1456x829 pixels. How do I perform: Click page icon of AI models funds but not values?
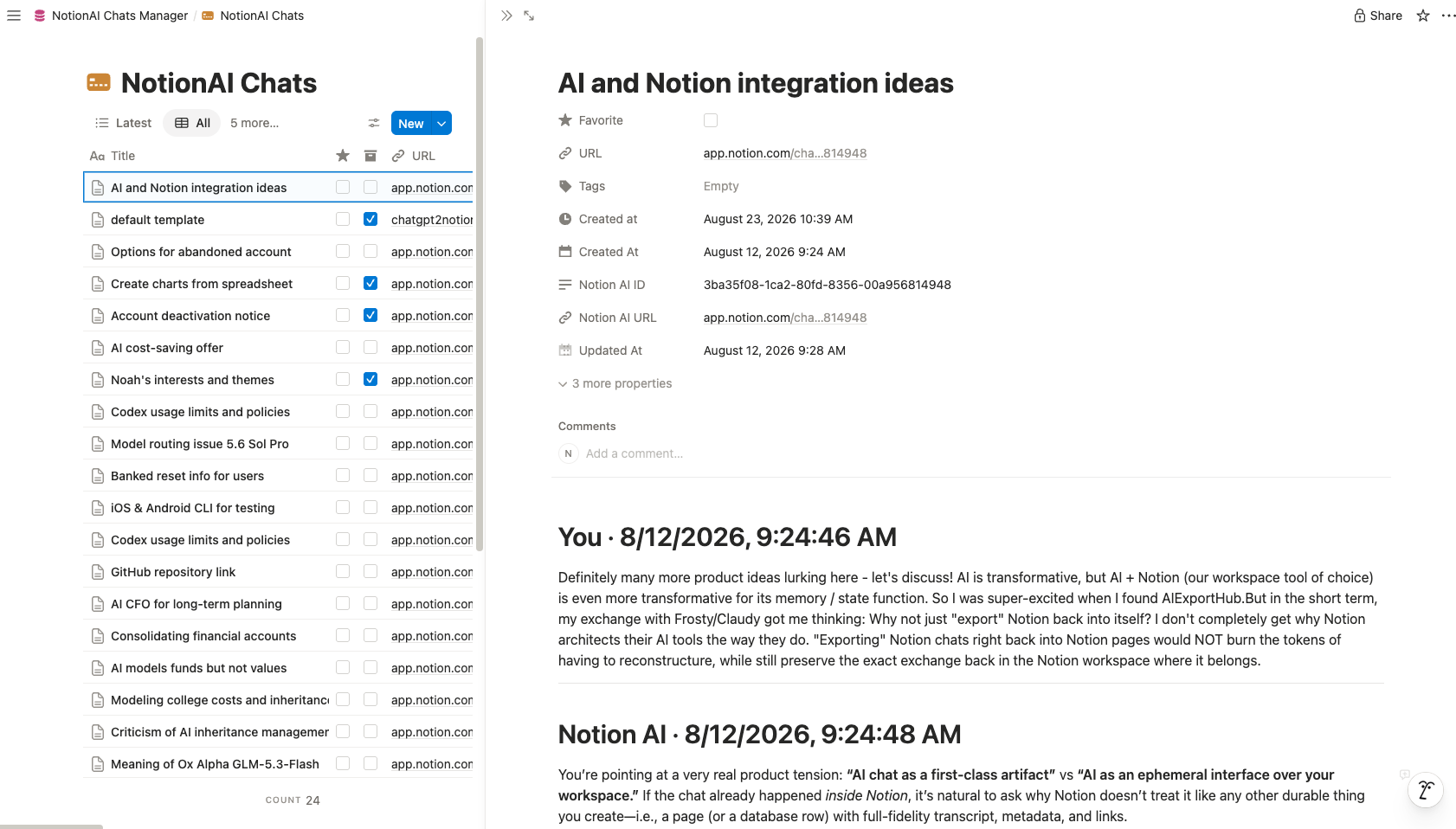[x=98, y=668]
